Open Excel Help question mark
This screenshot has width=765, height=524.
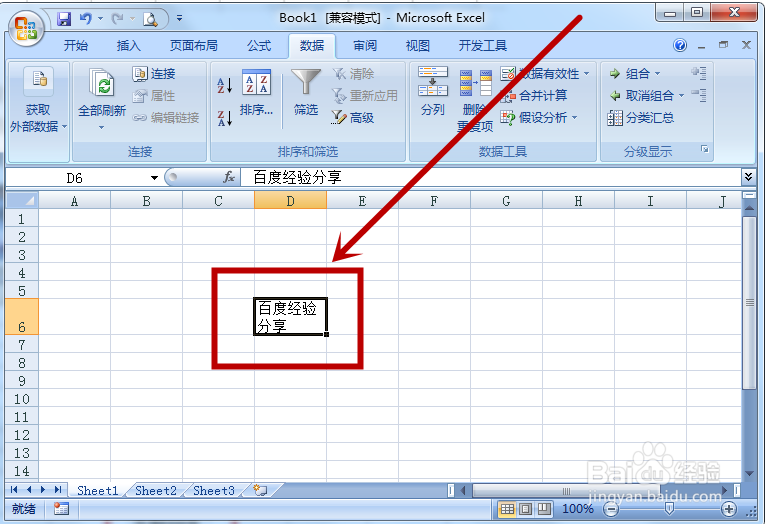tap(680, 45)
